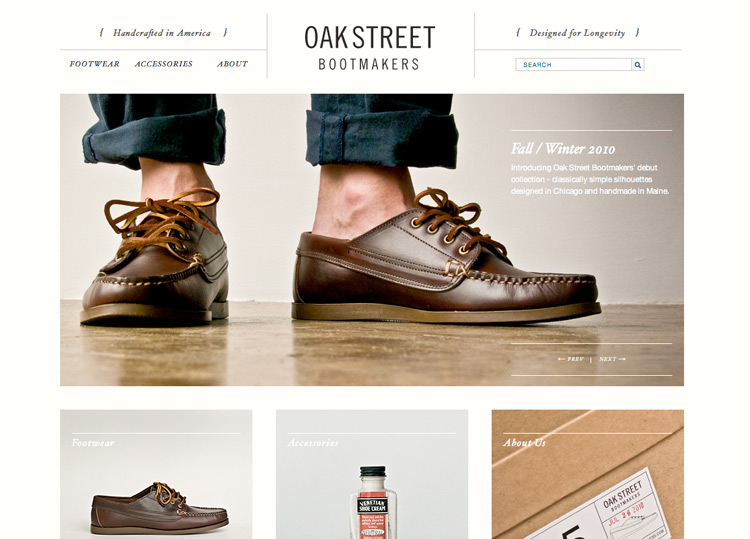Open the Footwear category tile

(x=156, y=474)
